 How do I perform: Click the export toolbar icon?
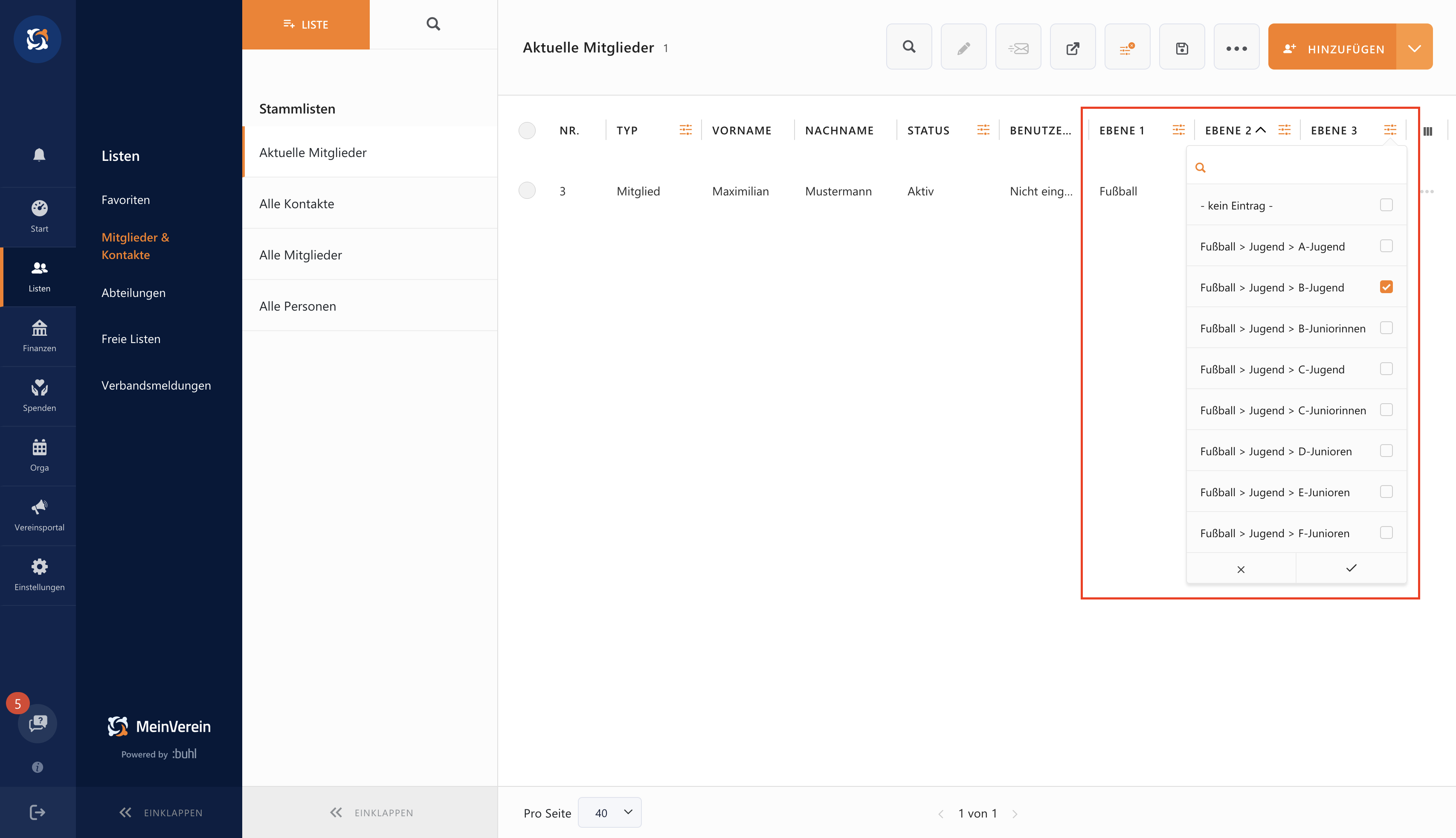(x=1072, y=48)
